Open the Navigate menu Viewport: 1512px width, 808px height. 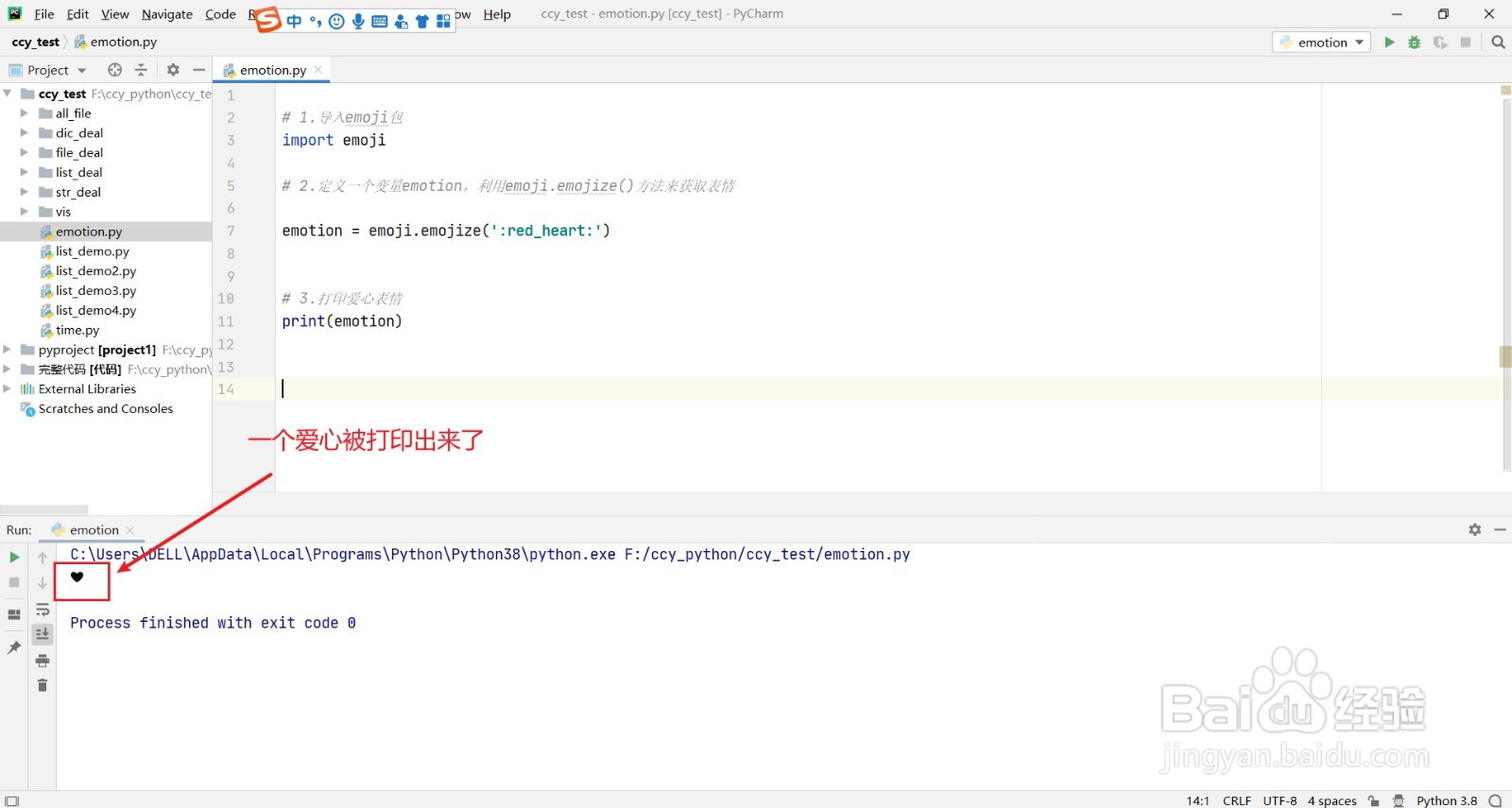pyautogui.click(x=167, y=14)
